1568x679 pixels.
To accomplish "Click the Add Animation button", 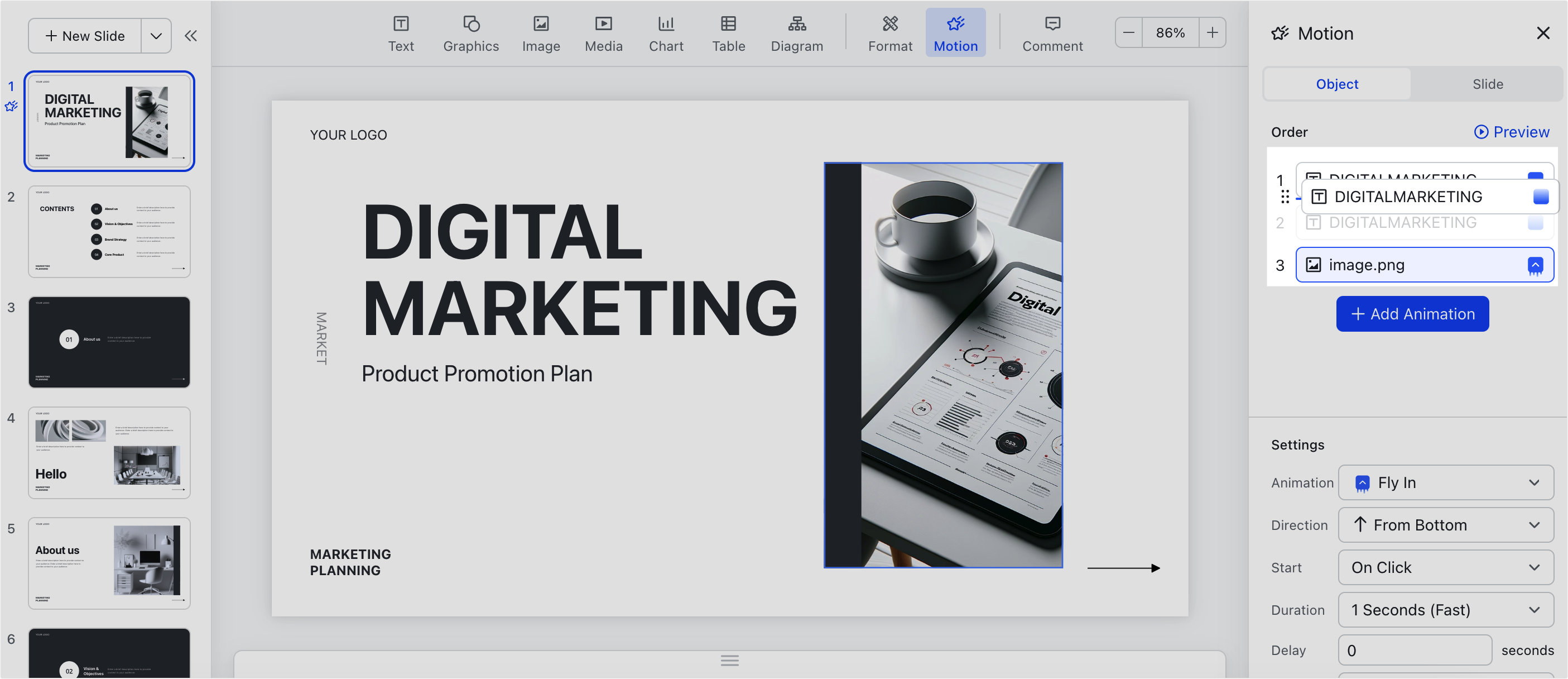I will (1412, 314).
